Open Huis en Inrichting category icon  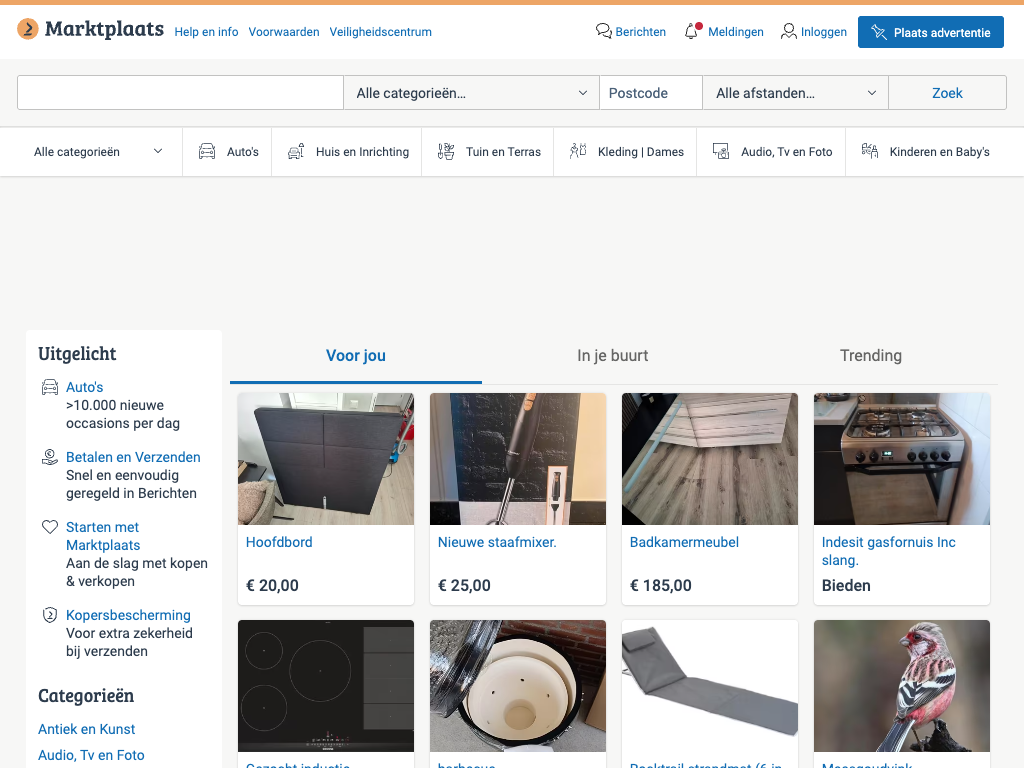[x=296, y=152]
